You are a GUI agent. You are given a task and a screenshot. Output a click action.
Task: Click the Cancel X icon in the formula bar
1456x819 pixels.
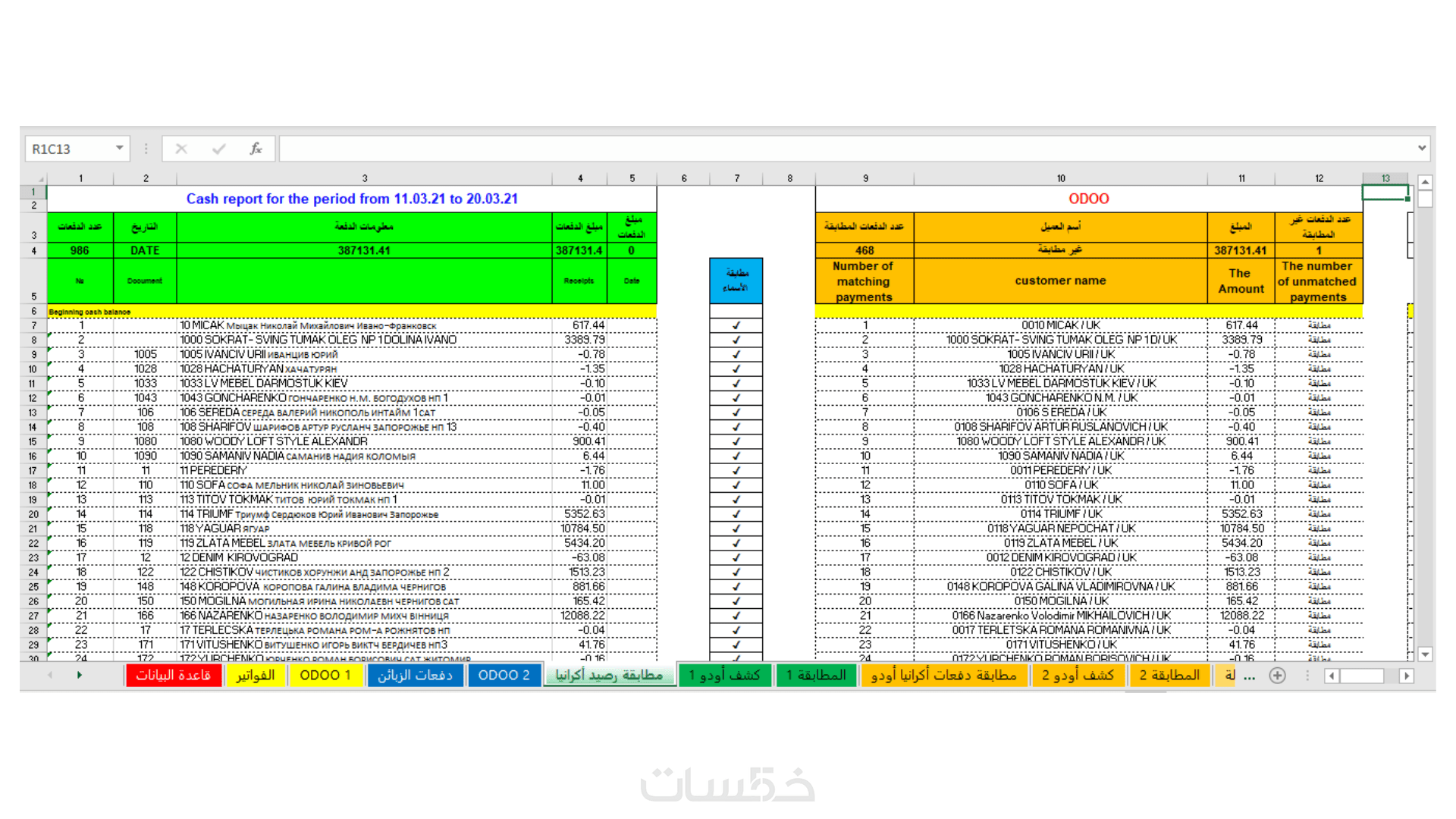pos(181,149)
